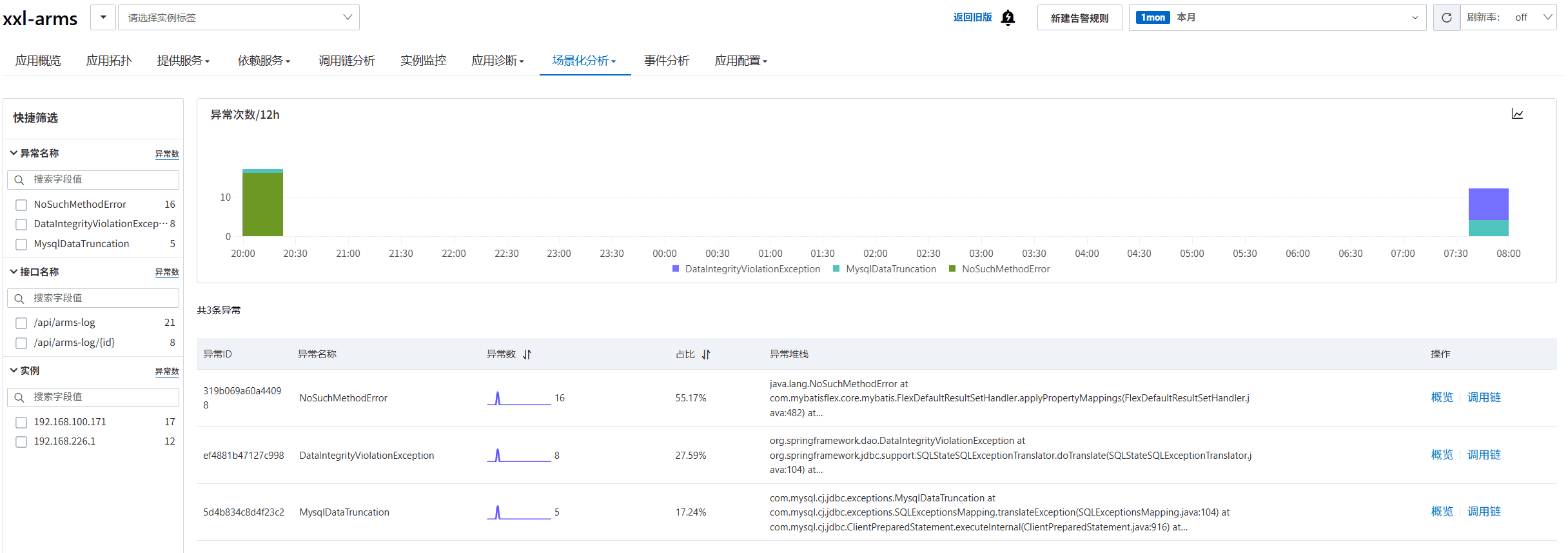Image resolution: width=1568 pixels, height=553 pixels.
Task: Click the DataIntegrityViolationException sparkline chart
Action: (x=519, y=456)
